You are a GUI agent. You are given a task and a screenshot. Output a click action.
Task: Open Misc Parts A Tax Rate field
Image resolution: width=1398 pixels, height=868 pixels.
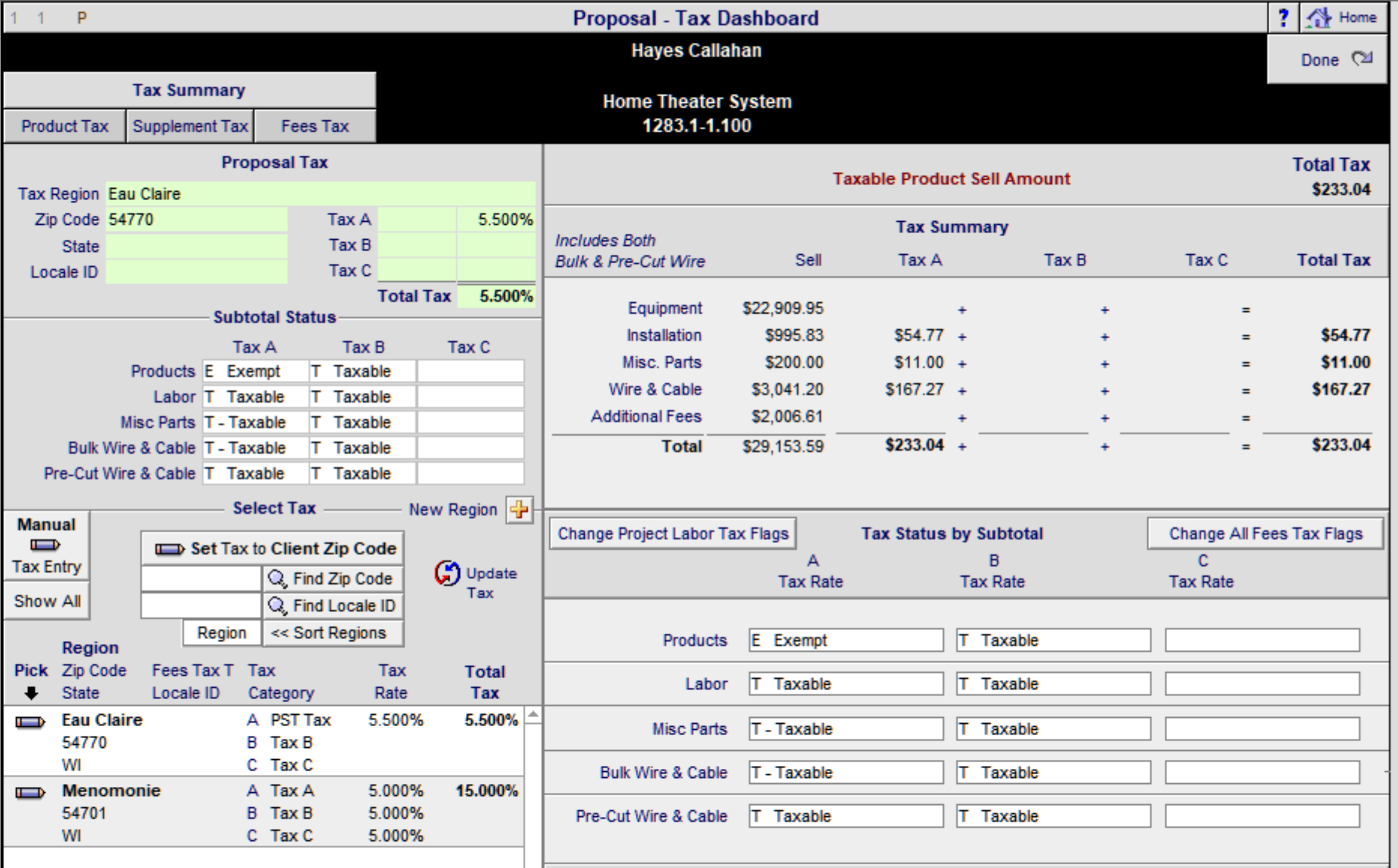[x=846, y=729]
